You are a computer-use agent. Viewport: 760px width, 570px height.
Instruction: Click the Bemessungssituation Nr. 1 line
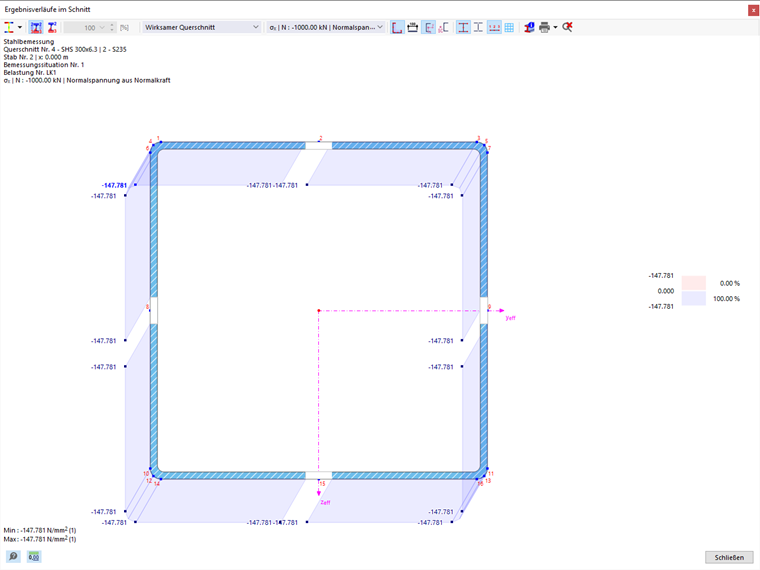pos(44,65)
